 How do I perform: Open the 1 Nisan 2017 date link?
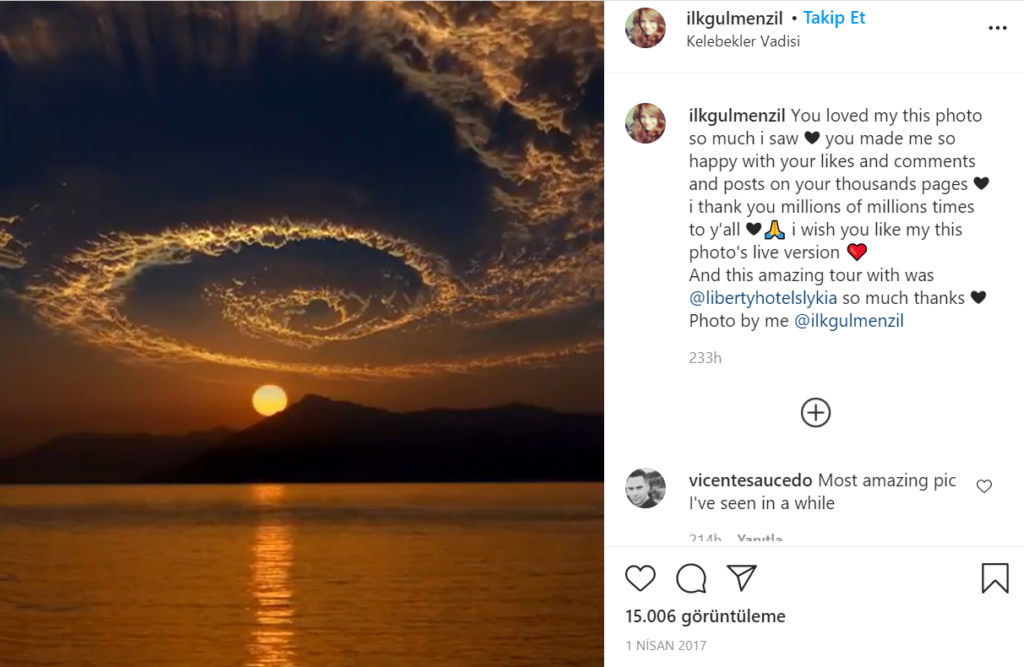click(666, 646)
